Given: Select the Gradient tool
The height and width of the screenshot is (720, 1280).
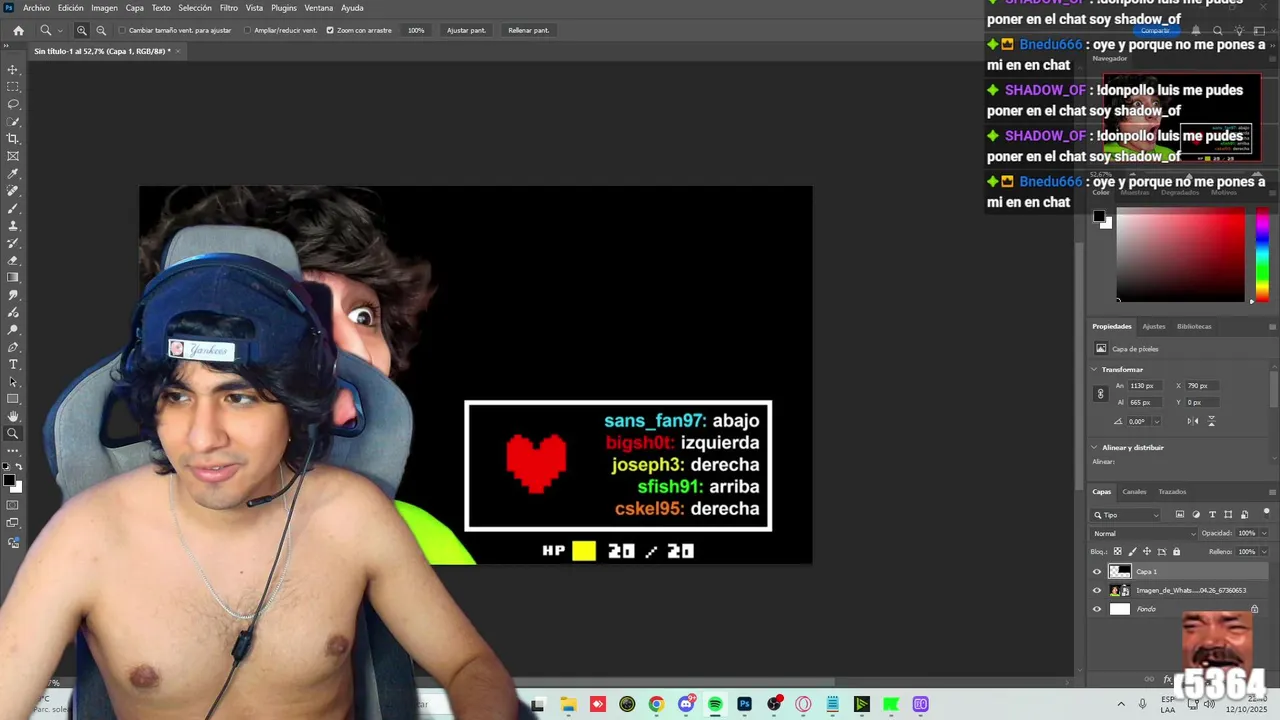Looking at the screenshot, I should tap(13, 277).
